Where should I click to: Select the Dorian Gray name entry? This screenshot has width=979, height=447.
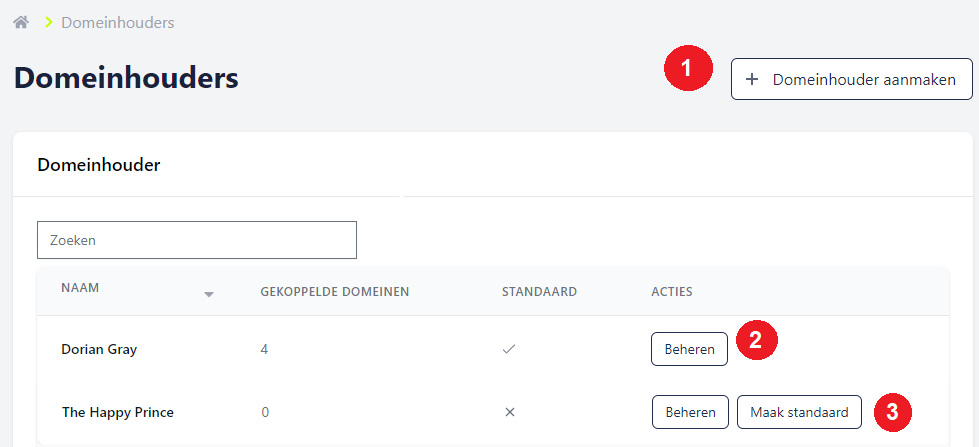click(99, 349)
